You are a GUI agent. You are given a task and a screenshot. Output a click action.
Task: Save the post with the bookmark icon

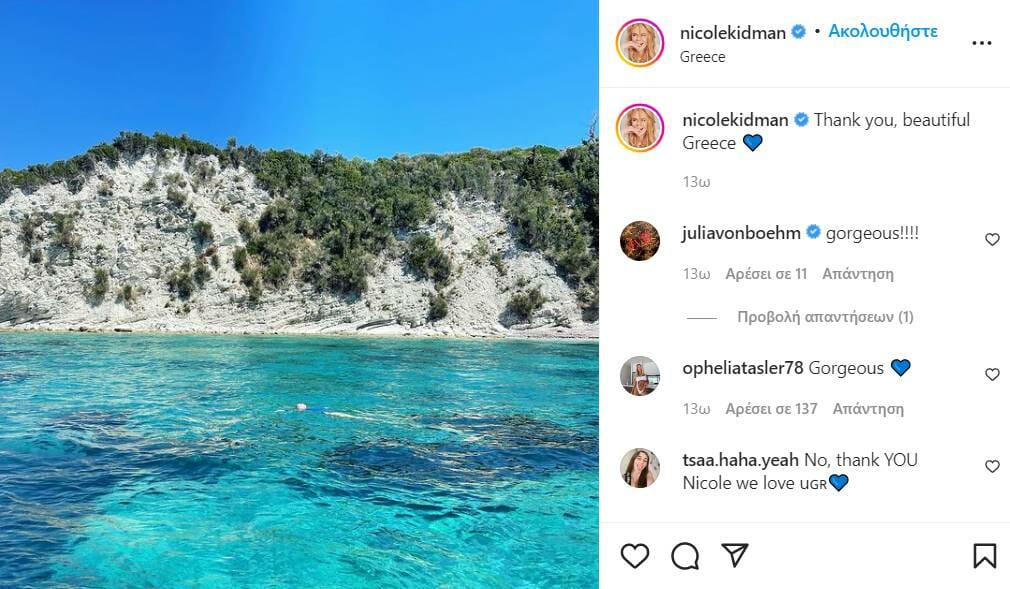pyautogui.click(x=984, y=556)
